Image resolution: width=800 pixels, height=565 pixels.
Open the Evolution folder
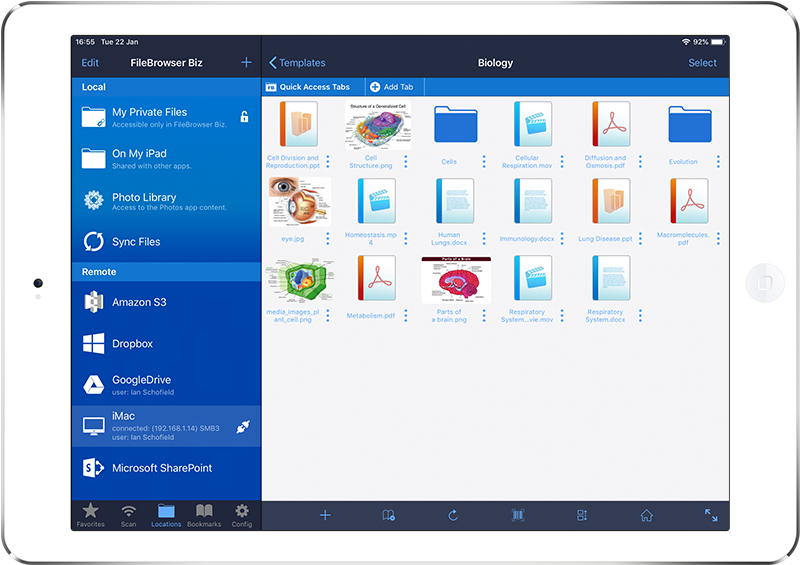tap(690, 125)
